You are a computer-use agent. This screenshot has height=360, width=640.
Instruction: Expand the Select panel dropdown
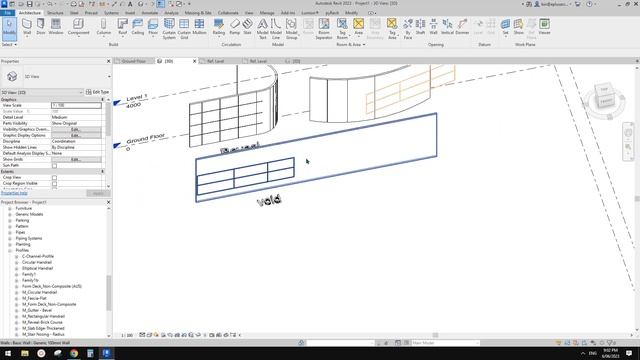[x=9, y=44]
